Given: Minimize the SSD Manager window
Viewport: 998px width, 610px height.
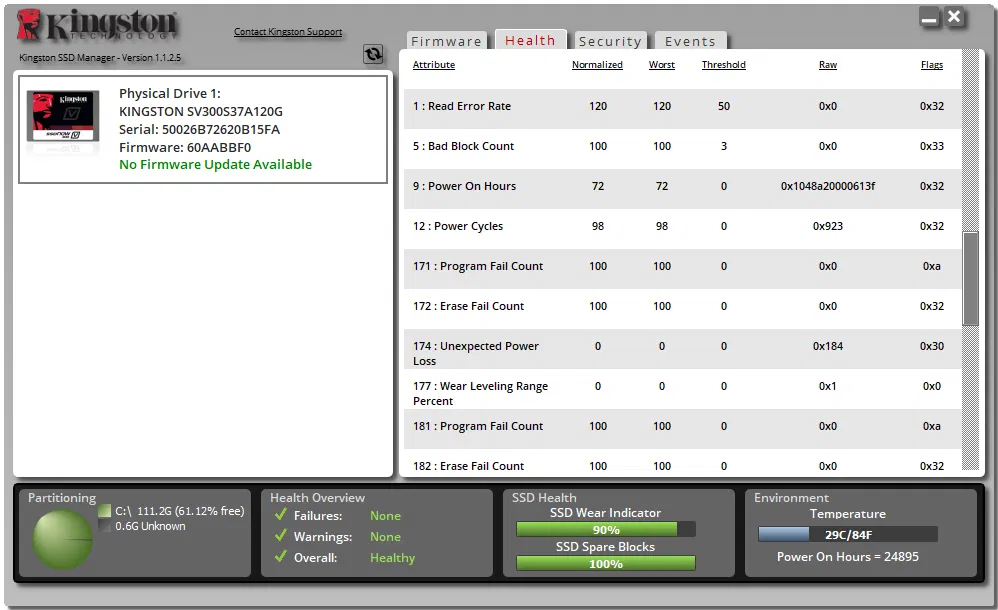Looking at the screenshot, I should point(929,18).
